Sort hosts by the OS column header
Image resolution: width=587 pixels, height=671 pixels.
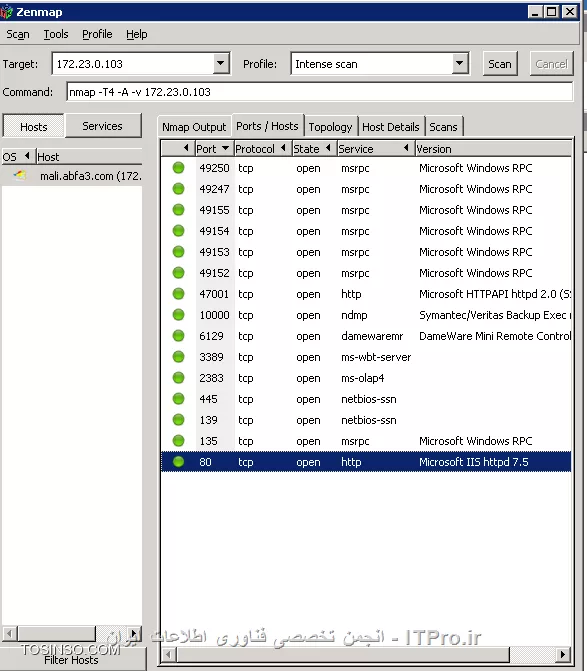(x=18, y=157)
